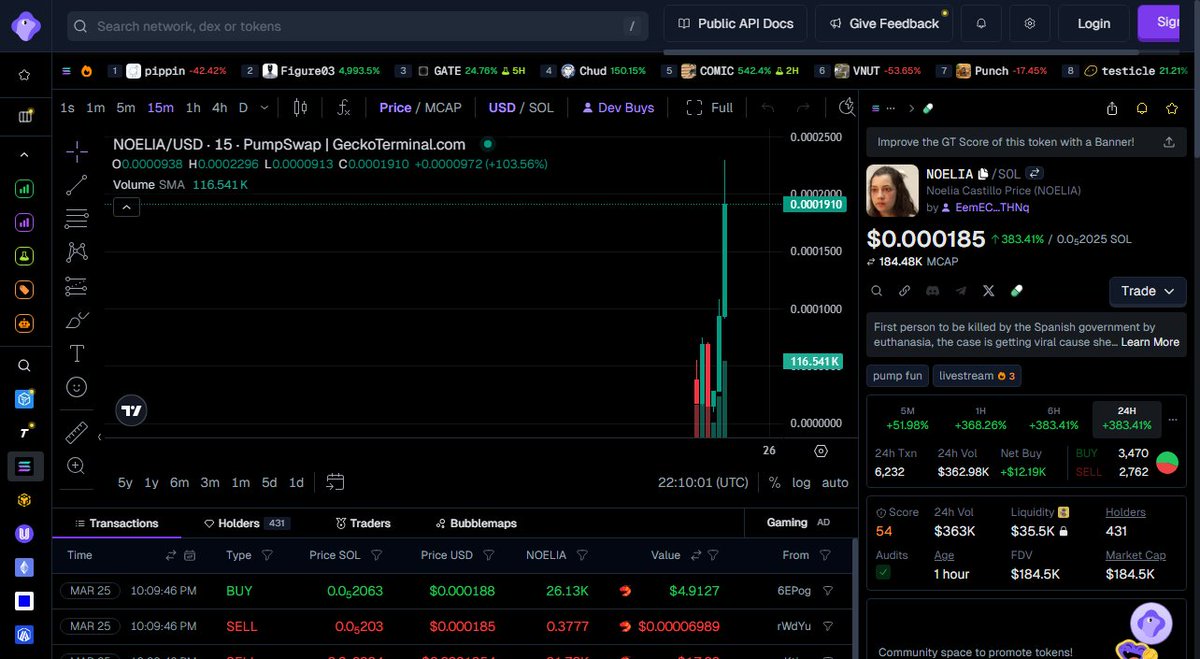
Task: Open Public API Docs
Action: tap(735, 23)
